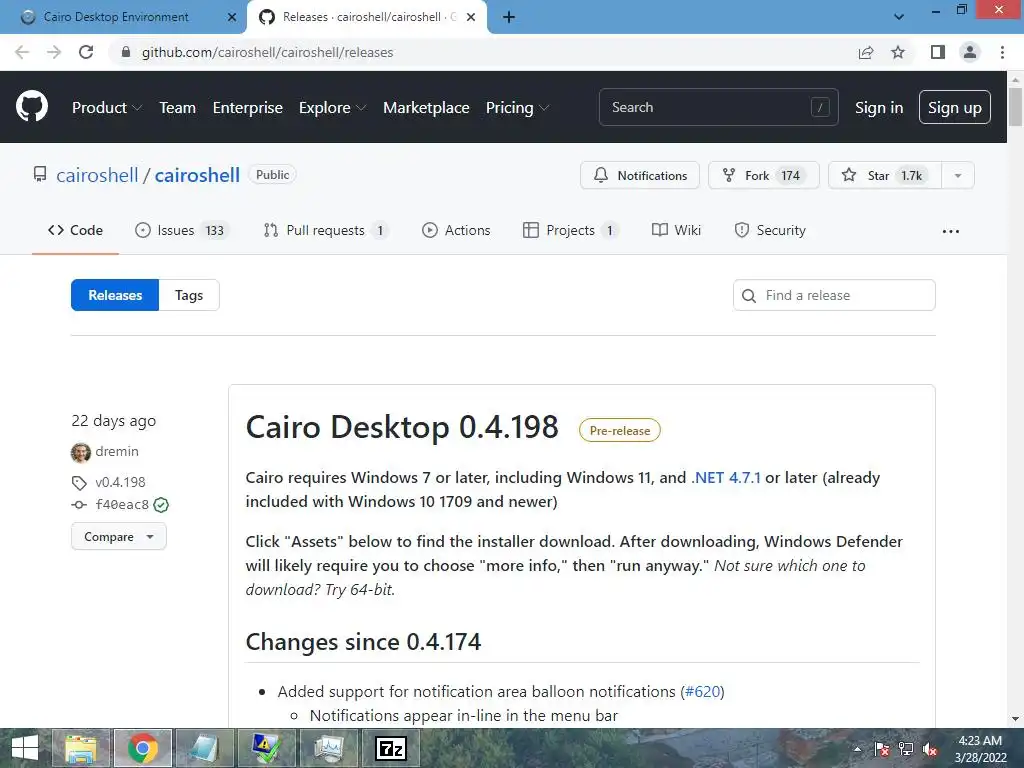The image size is (1024, 768).
Task: Click the share page icon in address bar
Action: click(x=866, y=52)
